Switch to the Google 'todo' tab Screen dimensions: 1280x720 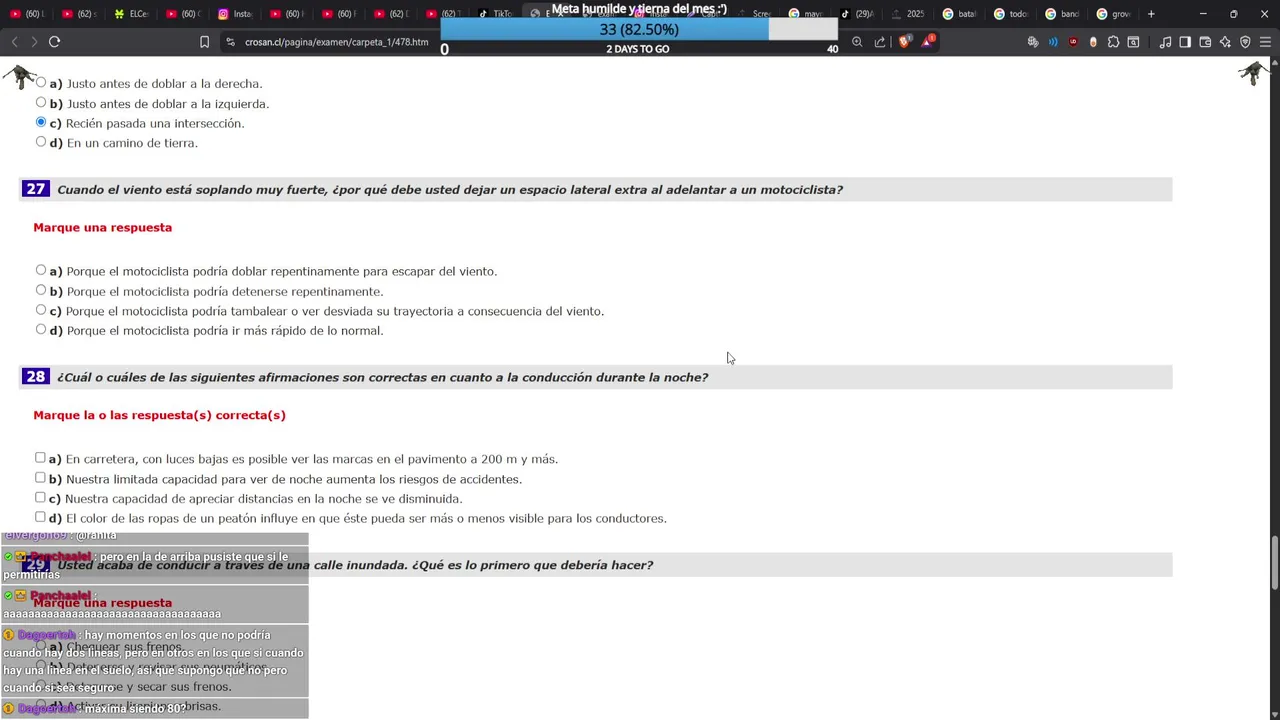[1011, 14]
